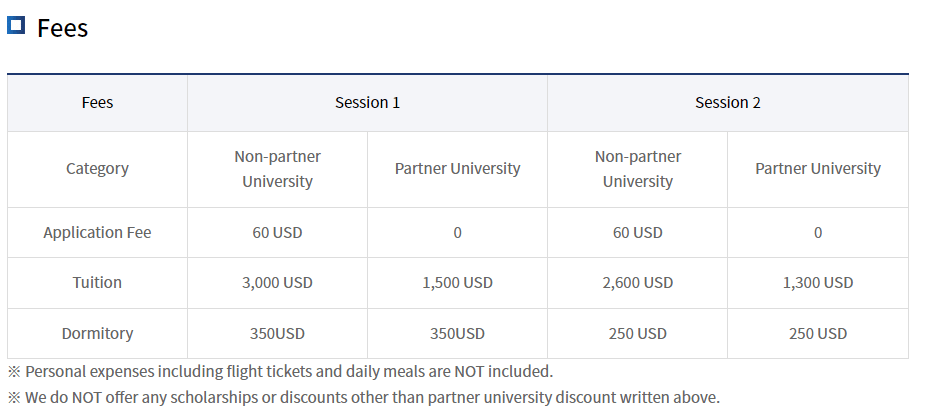
Task: Click Session 1 Partner University cell
Action: click(457, 168)
